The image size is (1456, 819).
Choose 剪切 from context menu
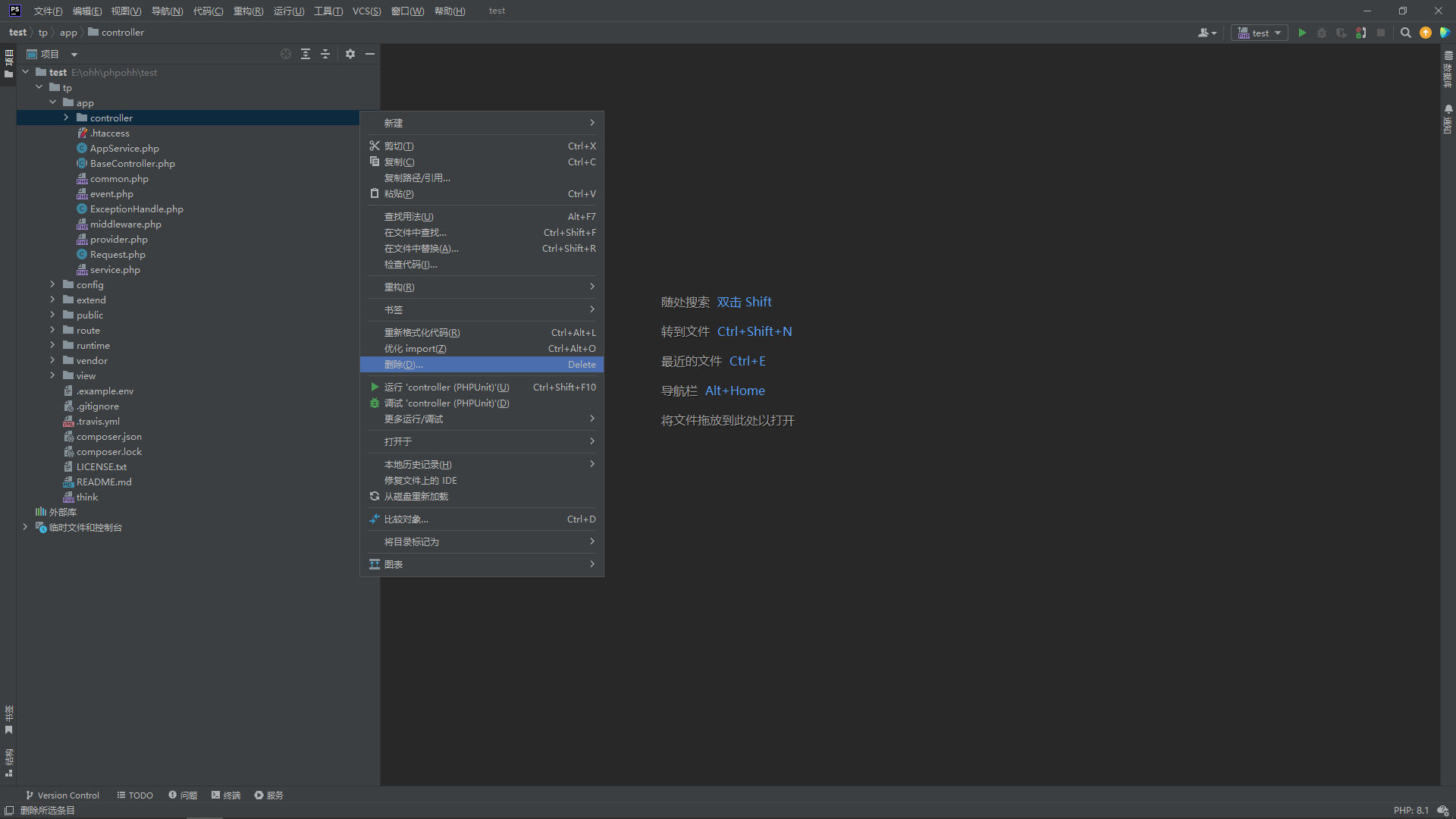click(x=482, y=146)
